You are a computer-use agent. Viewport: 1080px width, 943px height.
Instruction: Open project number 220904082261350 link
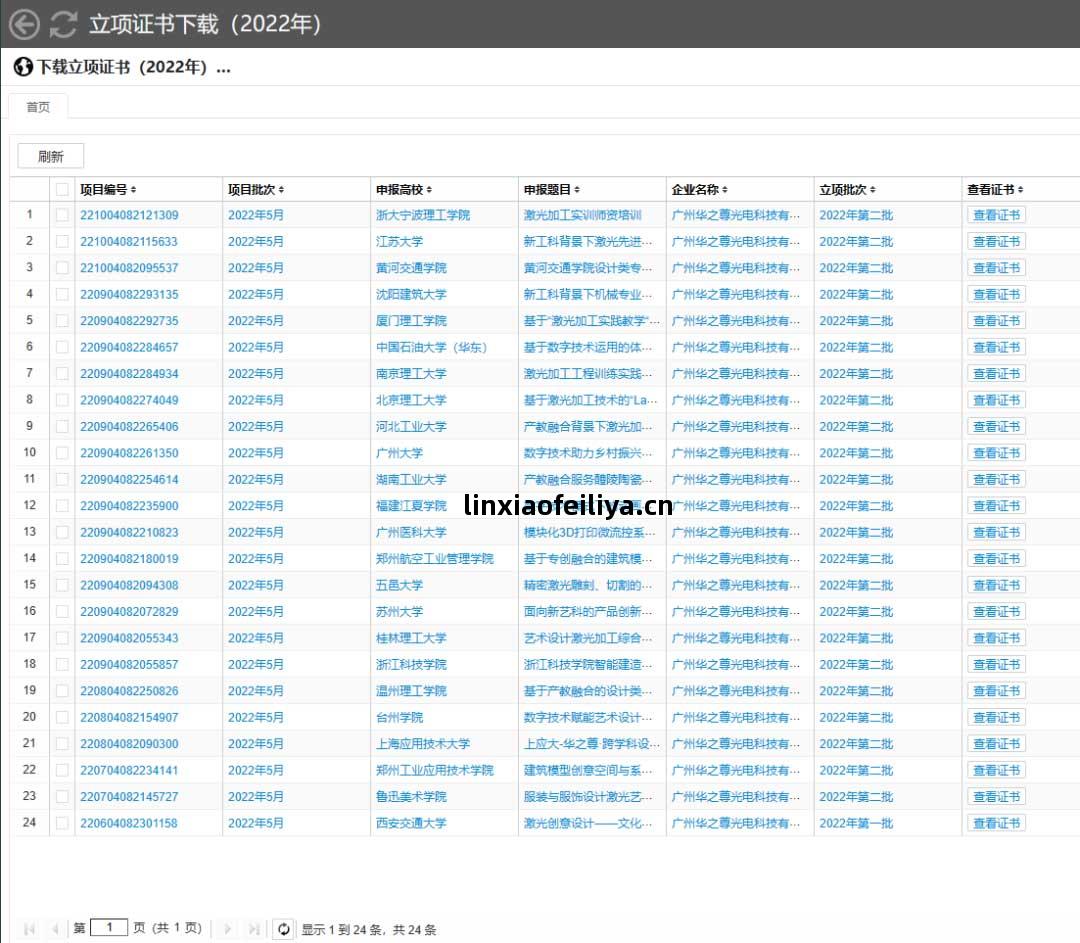click(x=129, y=453)
